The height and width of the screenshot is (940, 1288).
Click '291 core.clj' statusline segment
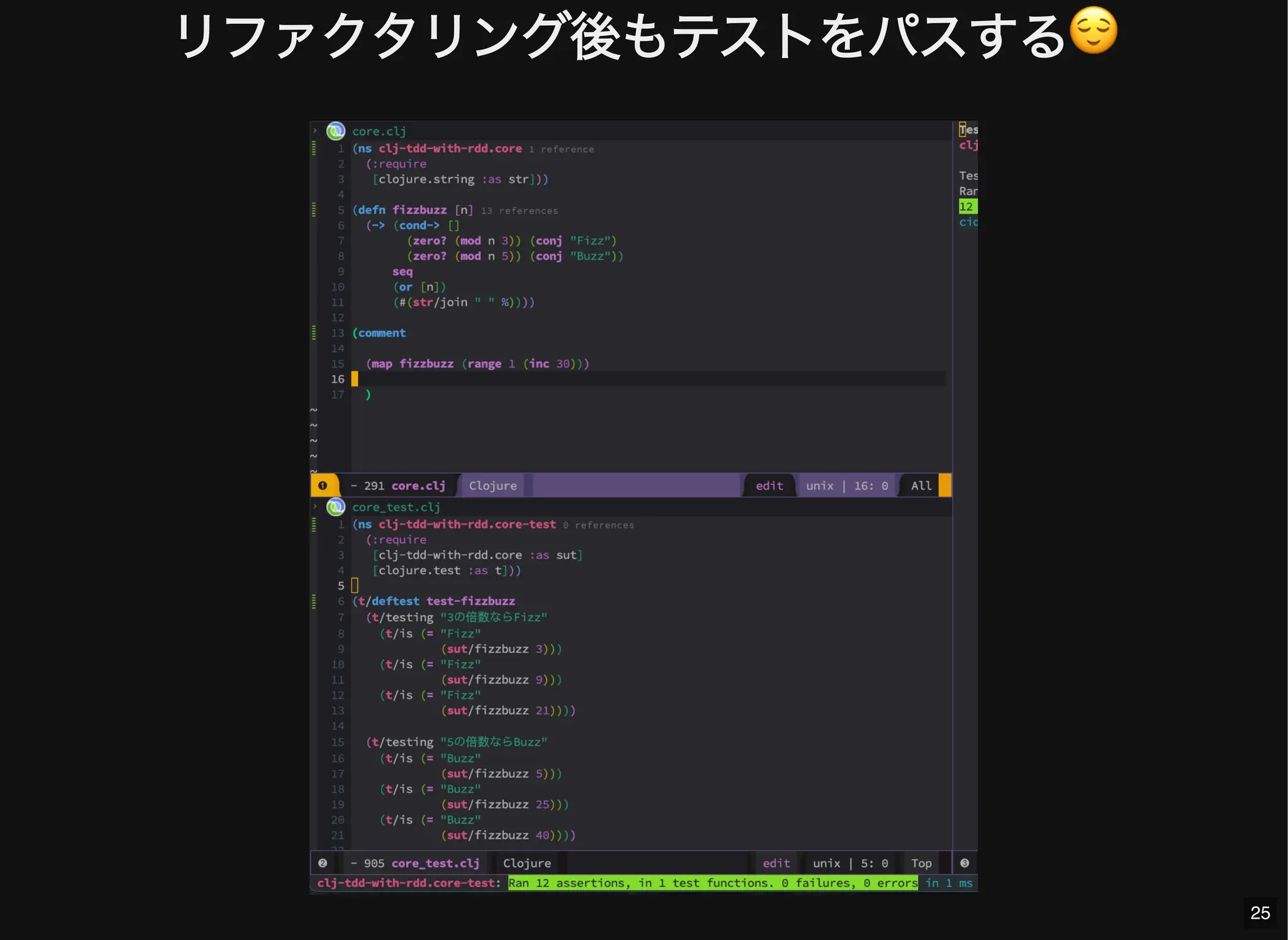(404, 486)
